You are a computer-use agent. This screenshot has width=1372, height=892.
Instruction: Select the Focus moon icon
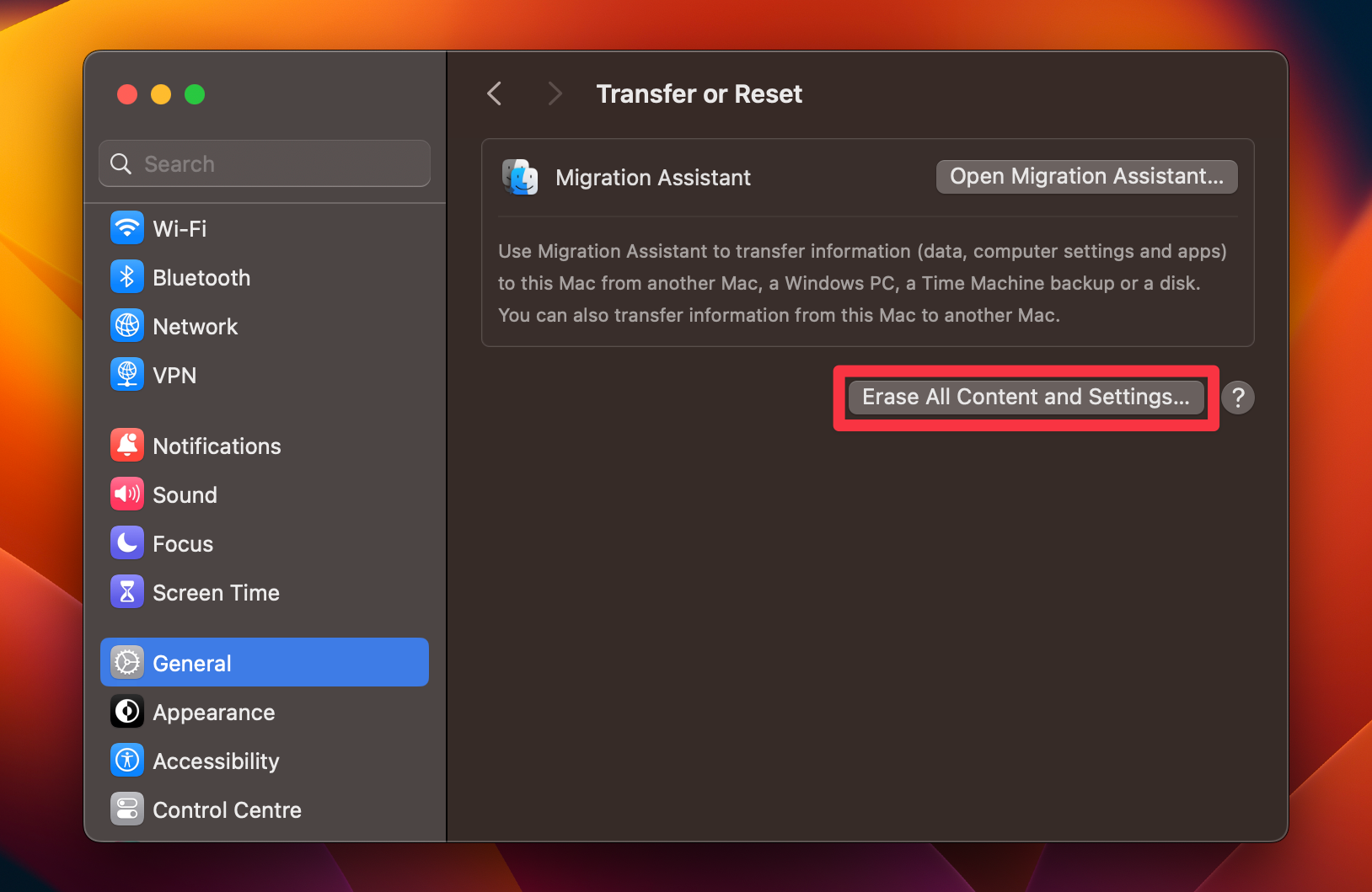[126, 542]
